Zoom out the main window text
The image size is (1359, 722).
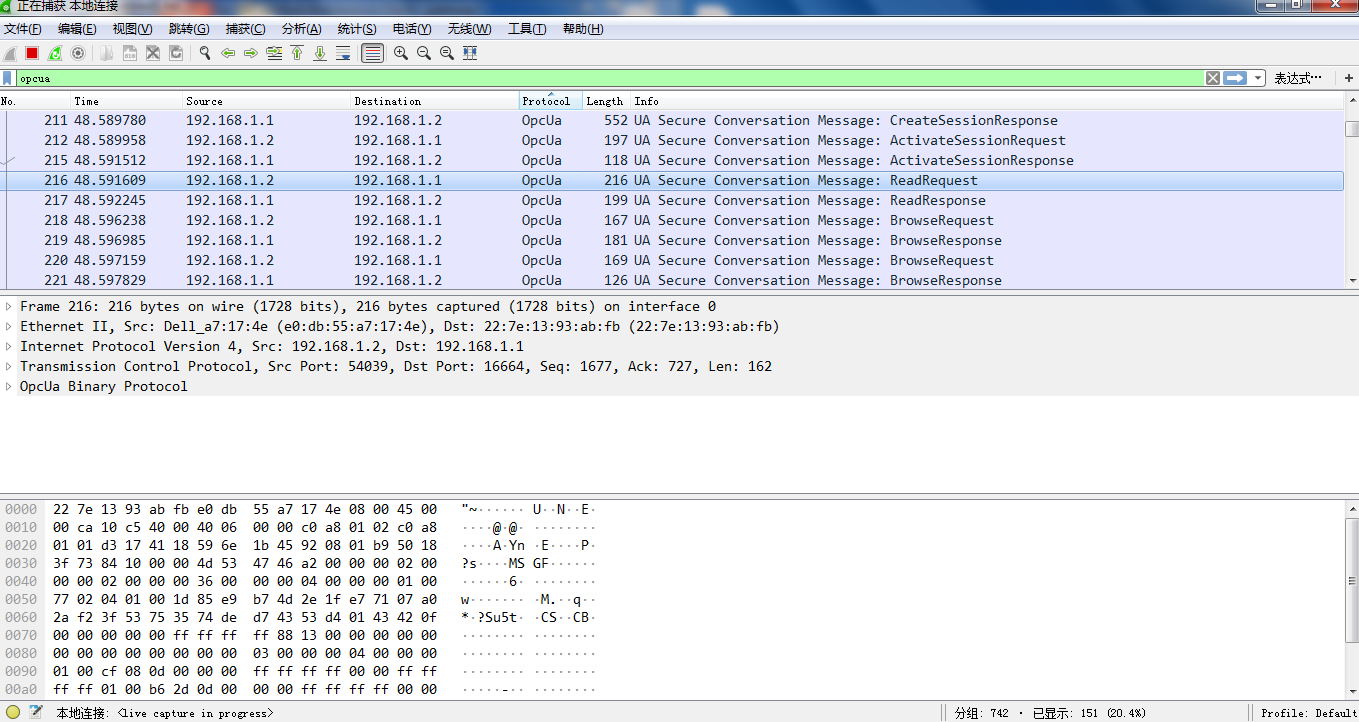(x=424, y=53)
